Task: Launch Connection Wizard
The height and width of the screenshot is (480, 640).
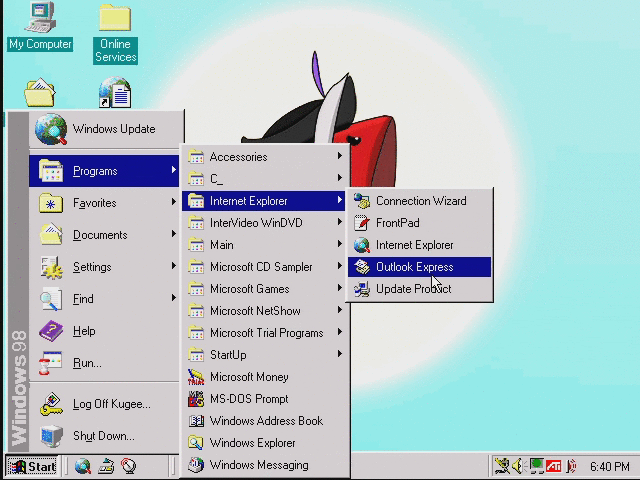Action: [420, 201]
